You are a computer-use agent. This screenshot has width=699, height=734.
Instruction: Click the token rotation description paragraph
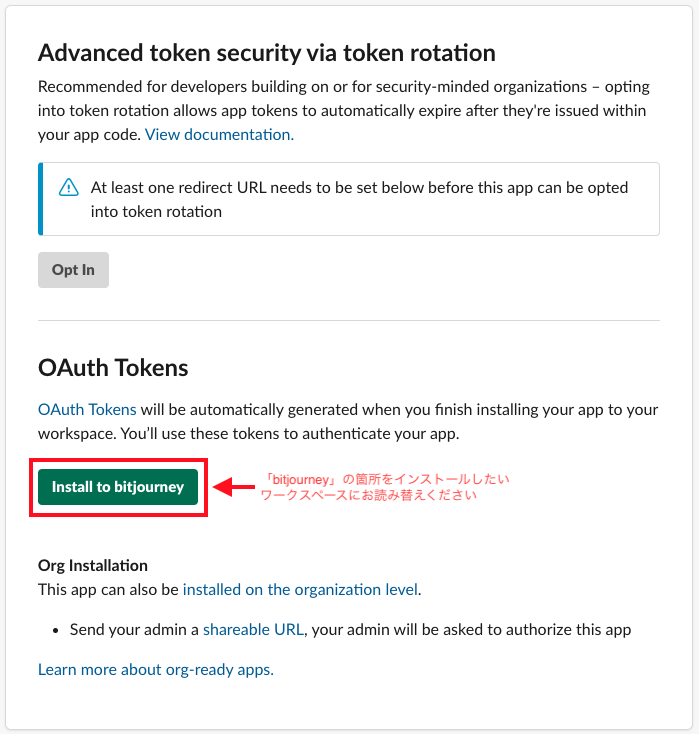coord(344,111)
